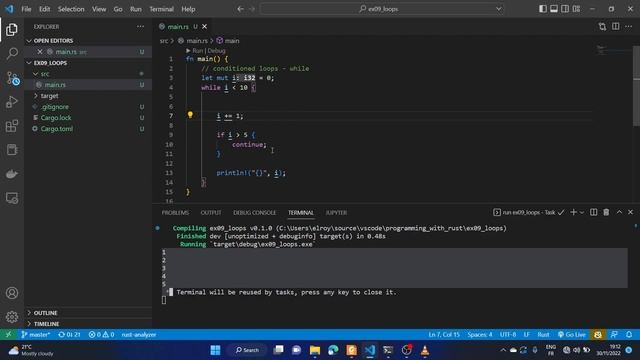This screenshot has height=360, width=640.
Task: Open Source Control view
Action: tap(12, 78)
